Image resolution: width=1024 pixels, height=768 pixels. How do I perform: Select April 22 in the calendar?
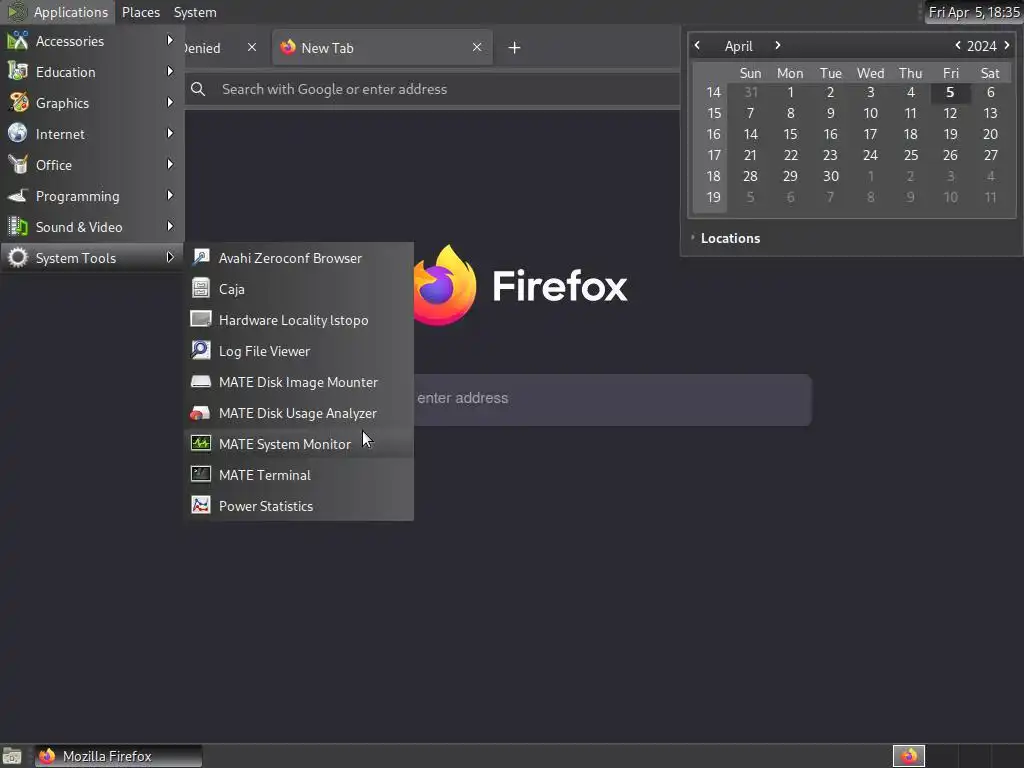pos(790,155)
